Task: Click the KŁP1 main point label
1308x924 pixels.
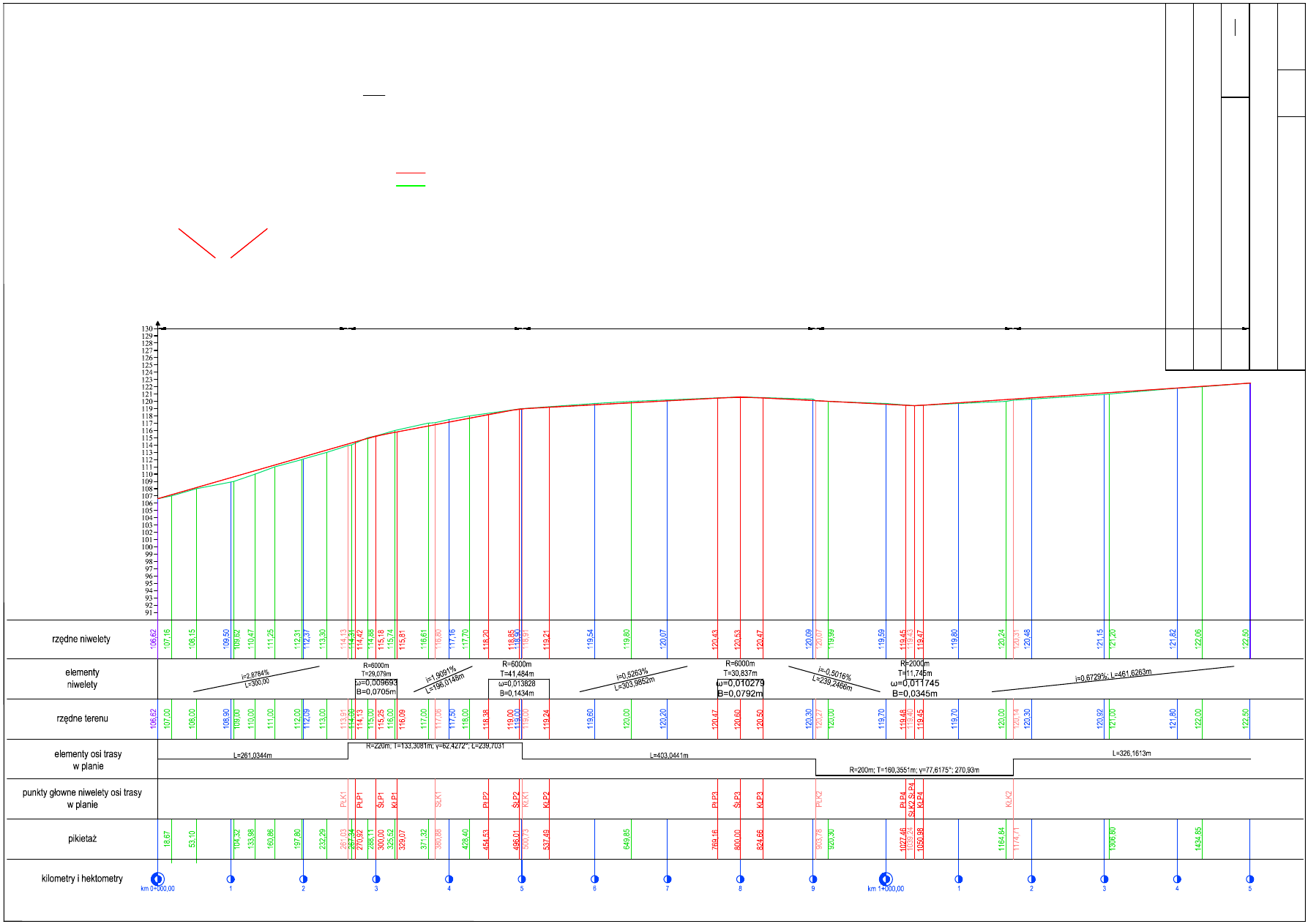Action: tap(394, 800)
